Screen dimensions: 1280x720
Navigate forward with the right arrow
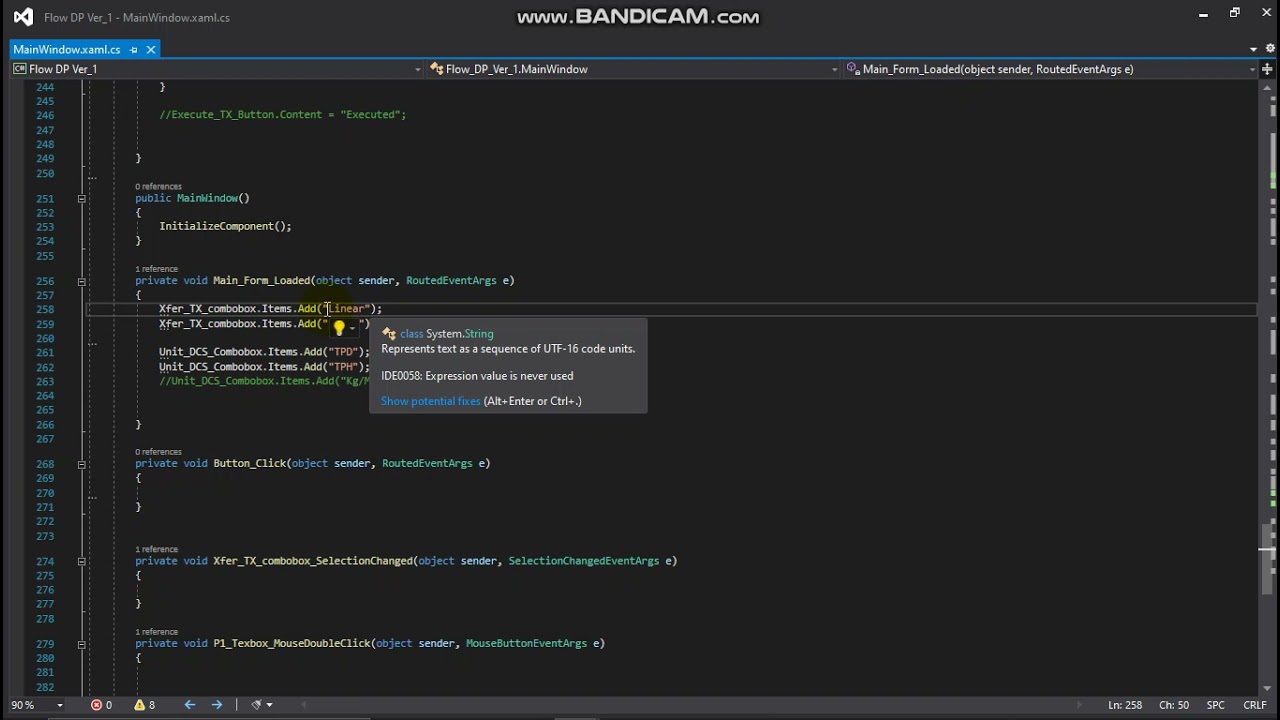click(217, 705)
